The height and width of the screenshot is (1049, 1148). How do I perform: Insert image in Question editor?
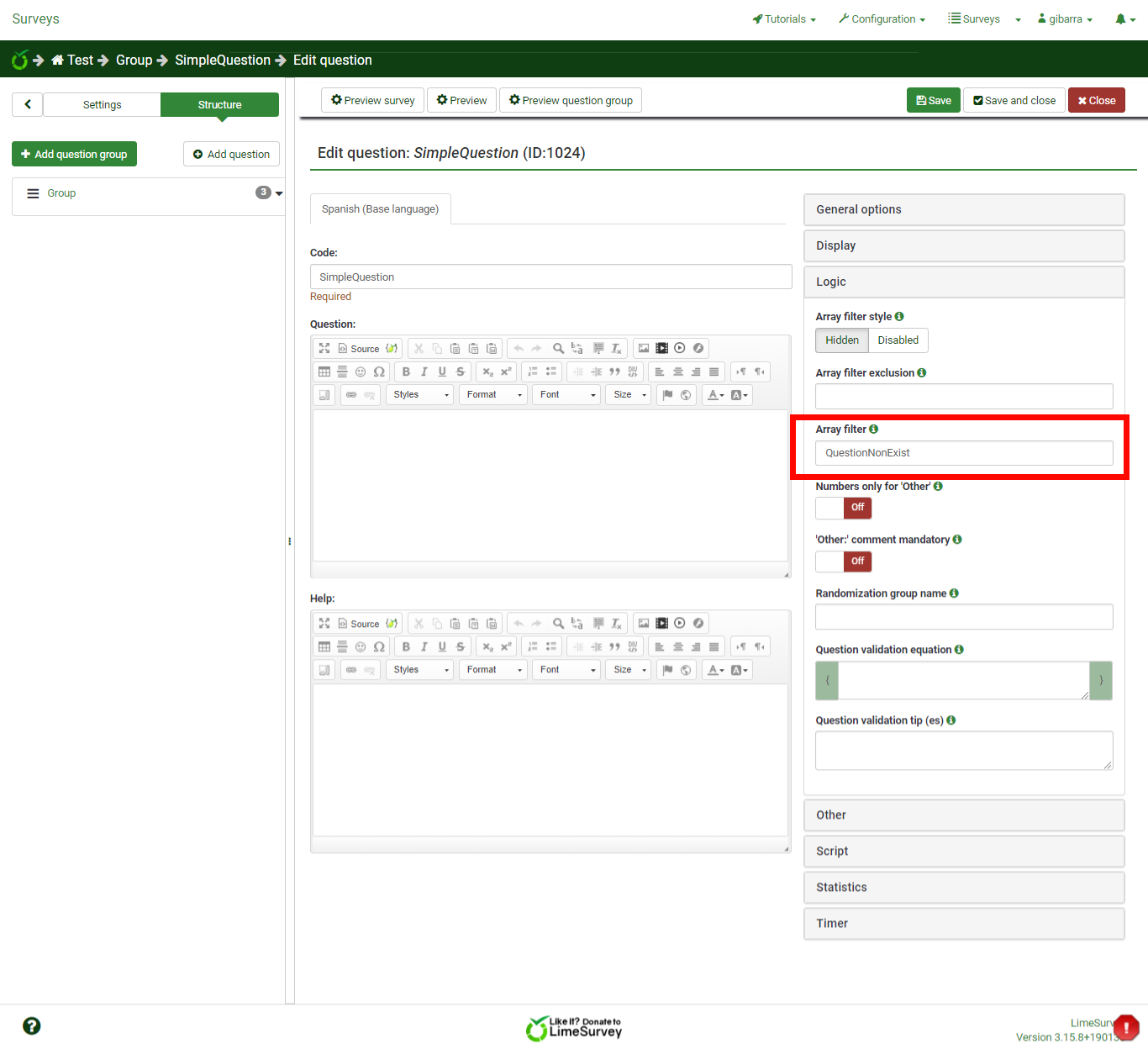644,348
